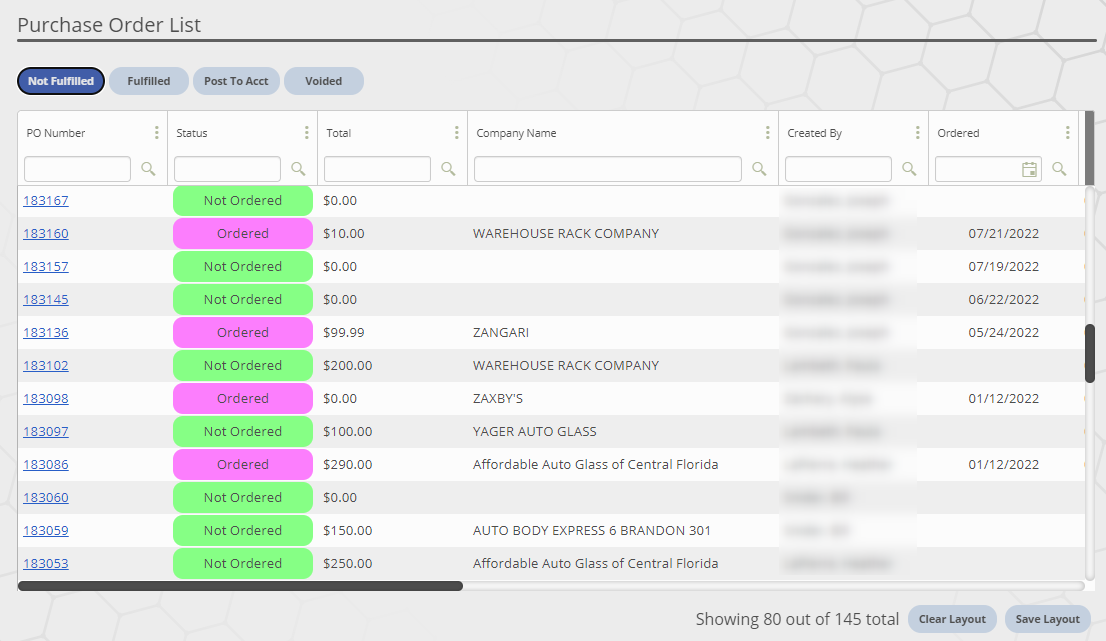Viewport: 1106px width, 641px height.
Task: Click the Created By search icon
Action: coord(909,169)
